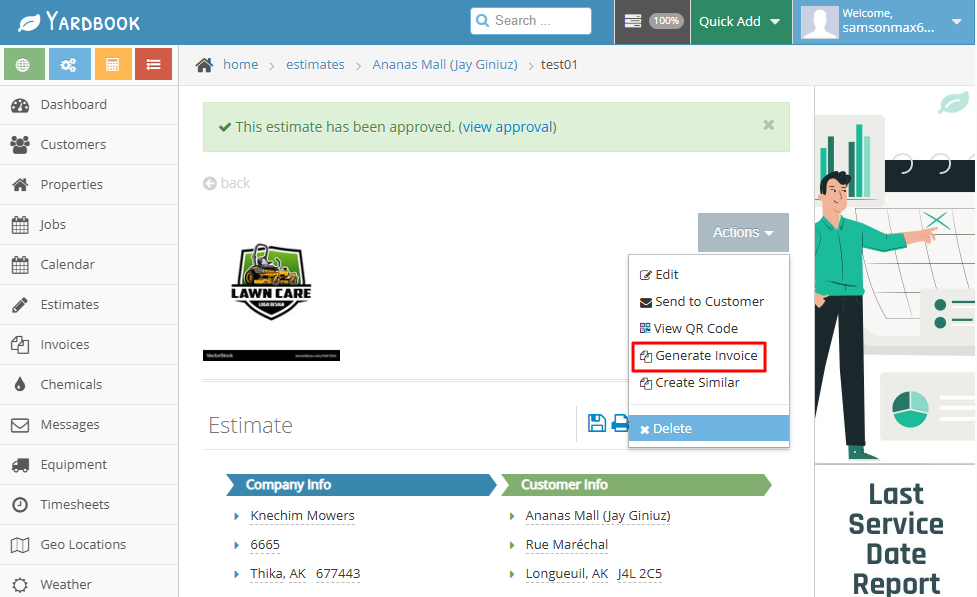
Task: Open the red list shortcut button
Action: (153, 64)
